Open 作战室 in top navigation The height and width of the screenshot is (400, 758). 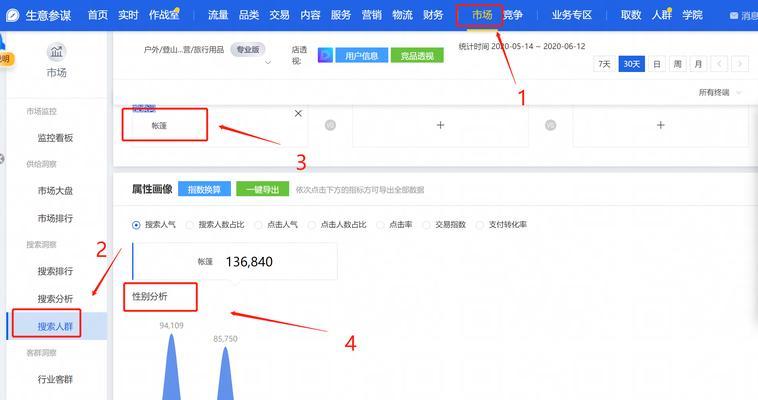click(x=164, y=15)
